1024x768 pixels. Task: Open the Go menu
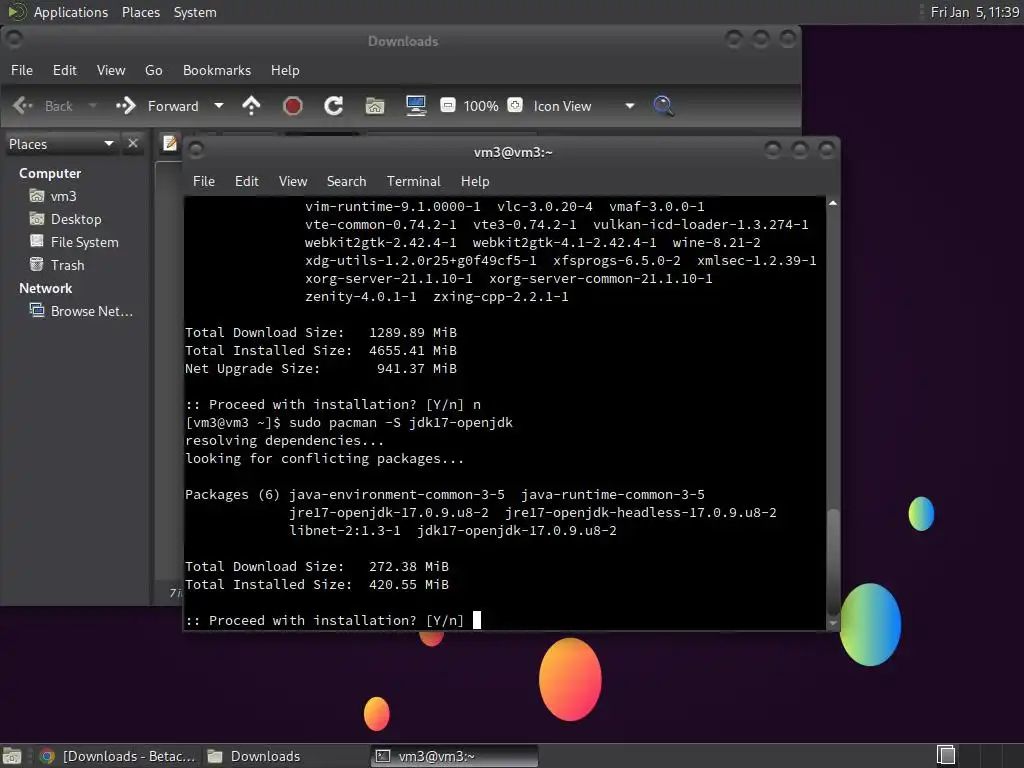pyautogui.click(x=153, y=70)
